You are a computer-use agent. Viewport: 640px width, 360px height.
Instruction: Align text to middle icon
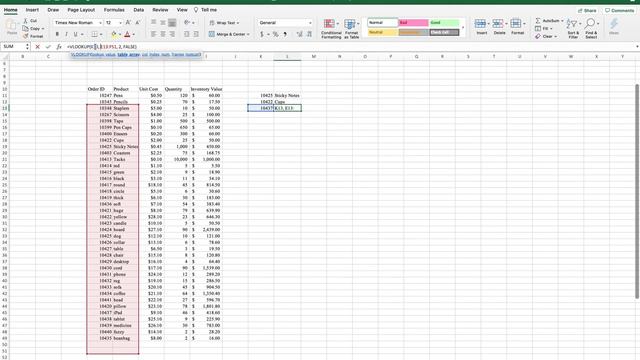tap(163, 23)
